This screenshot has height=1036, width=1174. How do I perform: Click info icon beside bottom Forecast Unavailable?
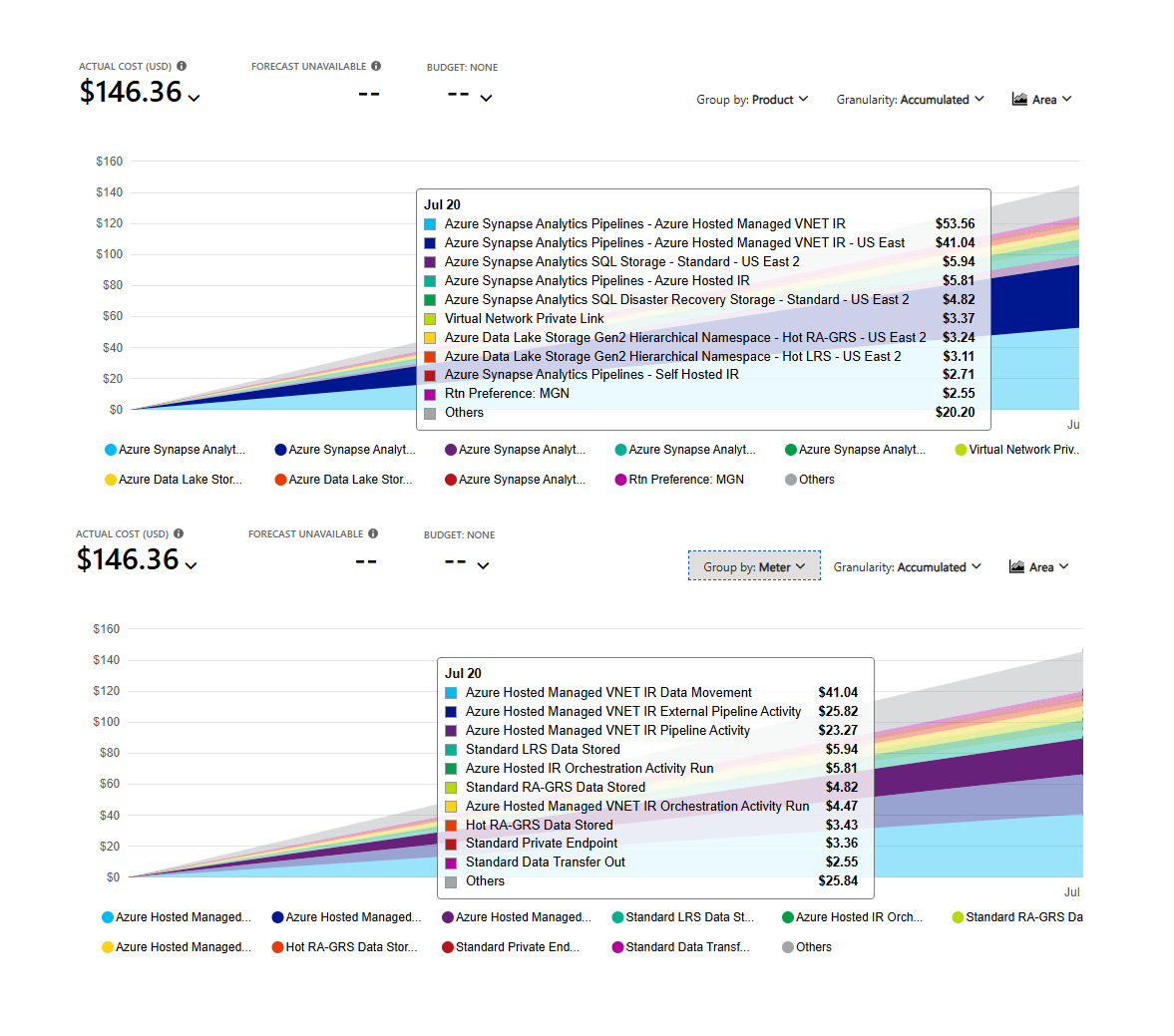[x=373, y=533]
